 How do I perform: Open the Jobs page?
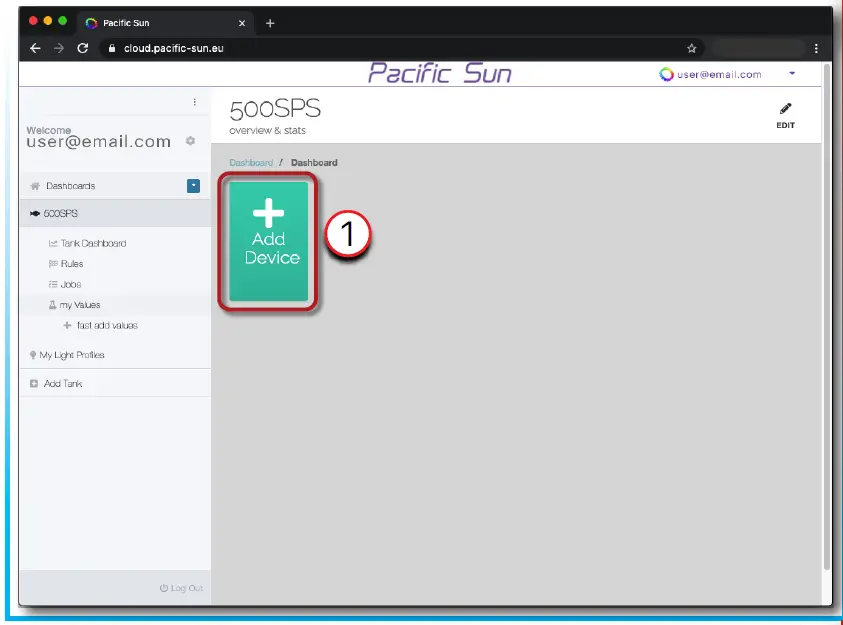[70, 284]
